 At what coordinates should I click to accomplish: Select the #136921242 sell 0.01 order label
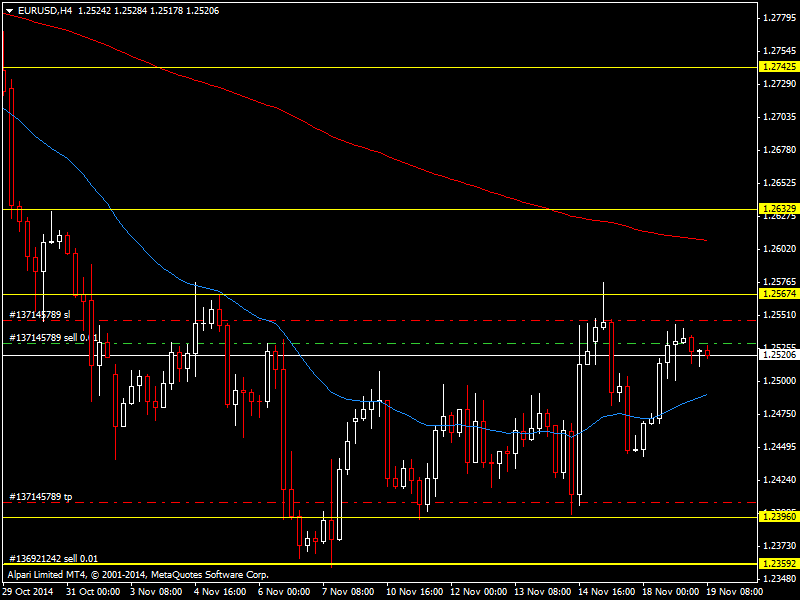[54, 559]
